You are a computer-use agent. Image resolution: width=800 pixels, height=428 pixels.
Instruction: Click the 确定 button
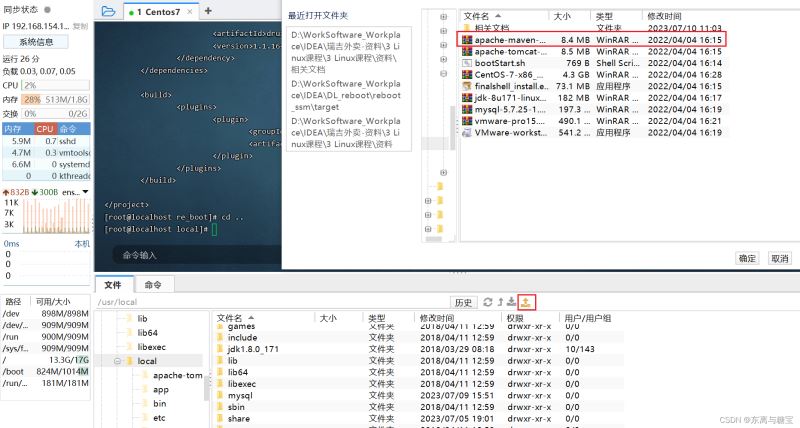click(747, 258)
